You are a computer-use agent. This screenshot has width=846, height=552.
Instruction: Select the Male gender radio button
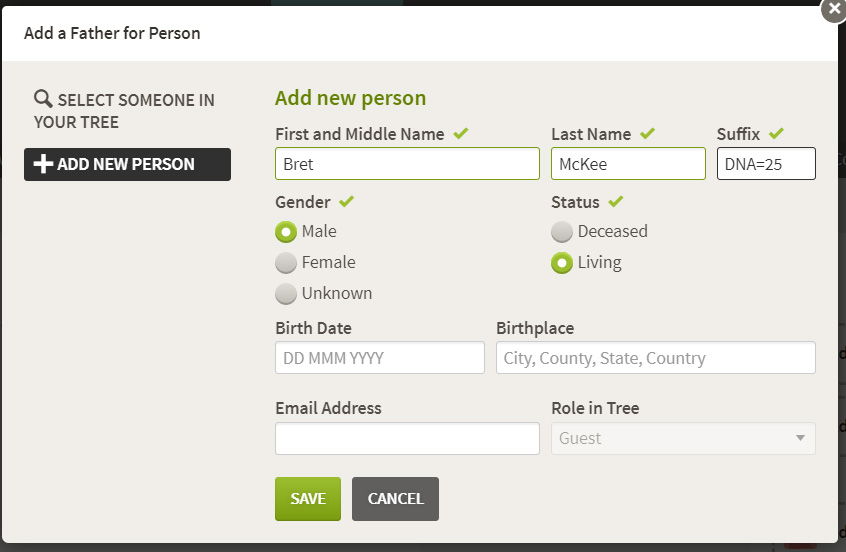(286, 232)
